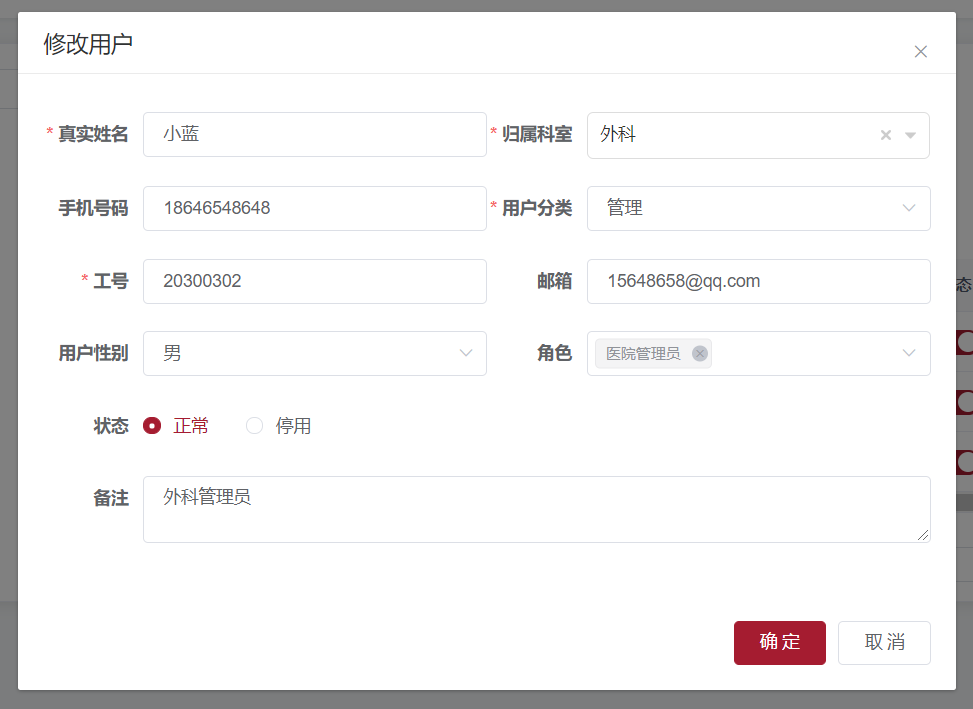This screenshot has width=973, height=709.
Task: Expand the 角色 dropdown chevron
Action: click(908, 353)
